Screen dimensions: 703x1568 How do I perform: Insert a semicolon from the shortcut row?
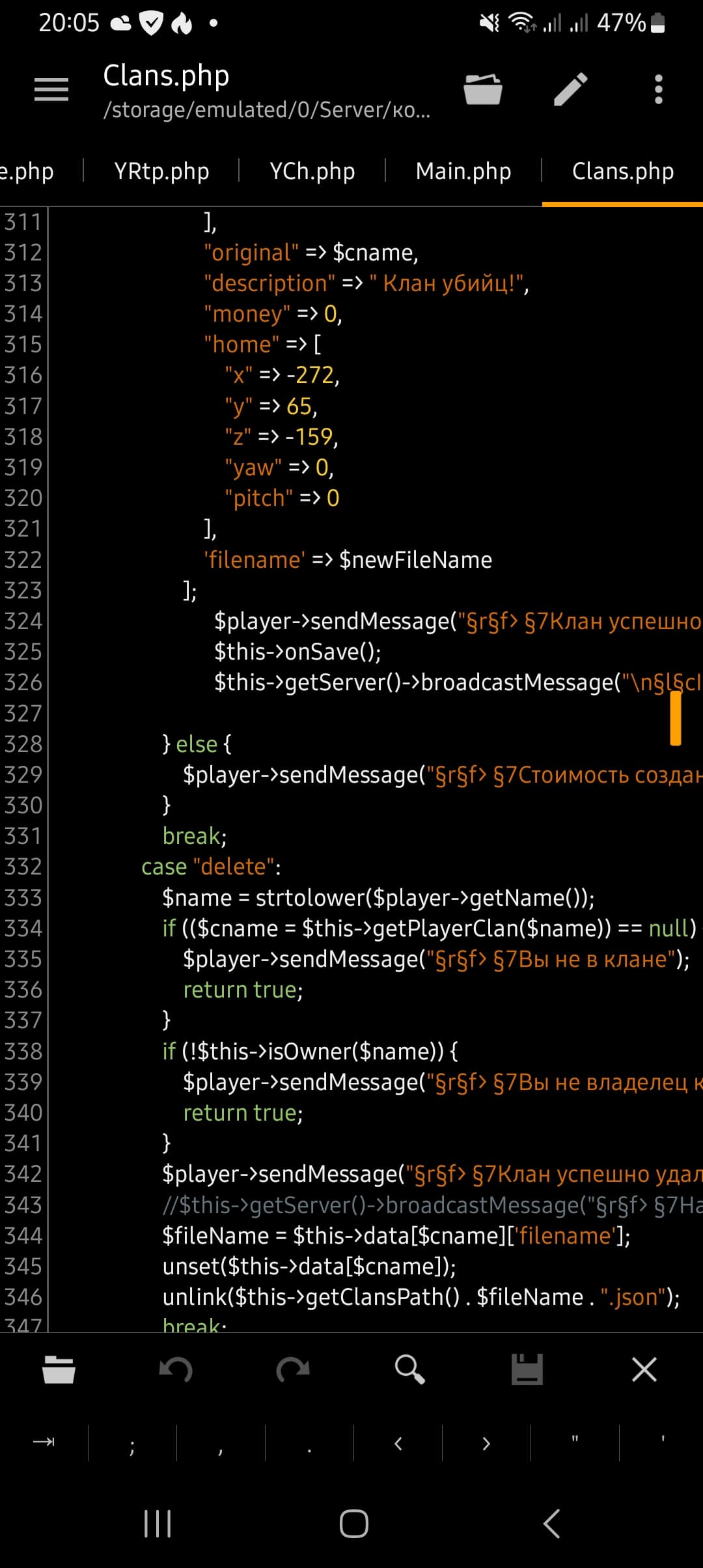pyautogui.click(x=132, y=1442)
